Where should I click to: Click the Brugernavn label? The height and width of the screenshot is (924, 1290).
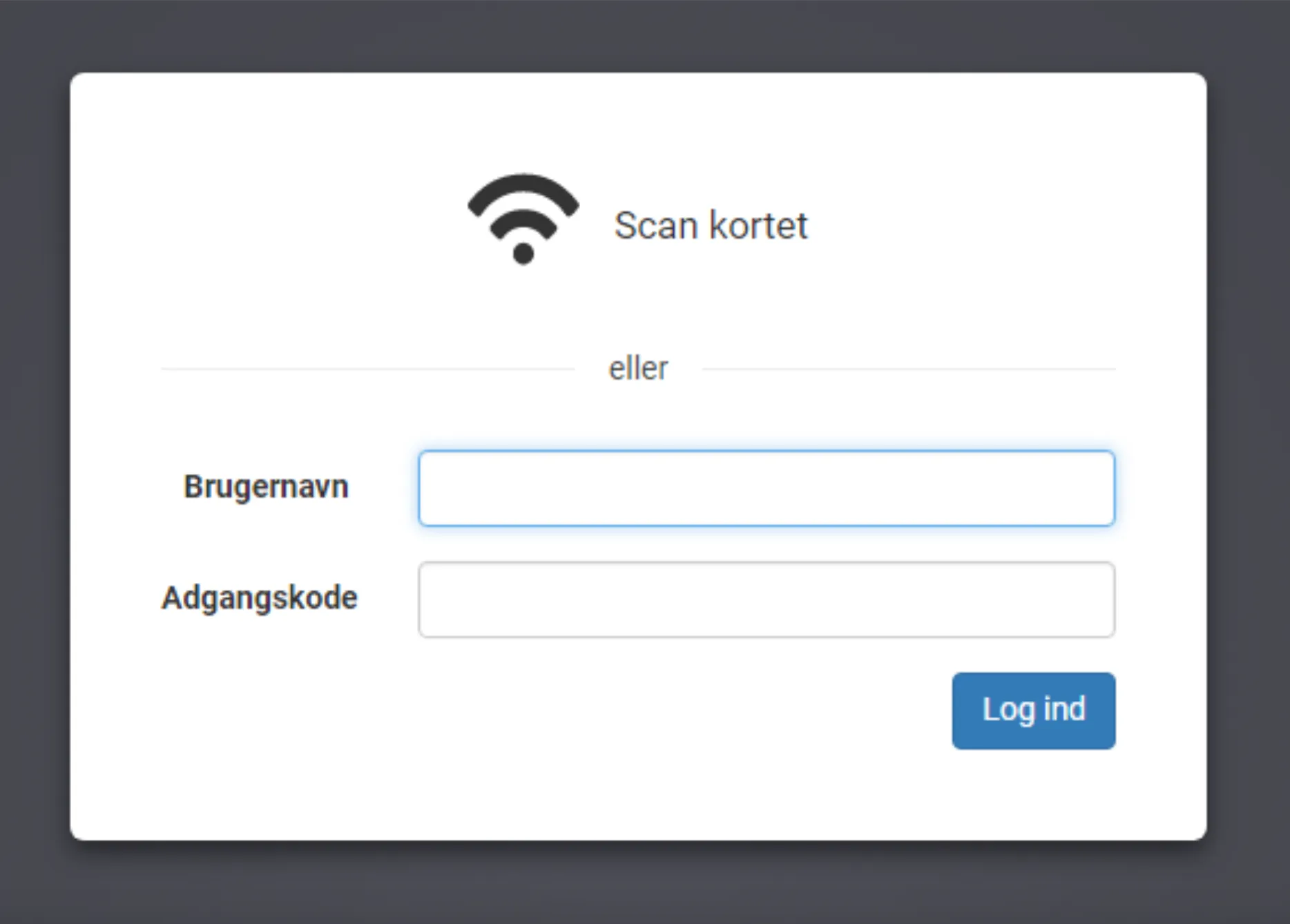[266, 486]
